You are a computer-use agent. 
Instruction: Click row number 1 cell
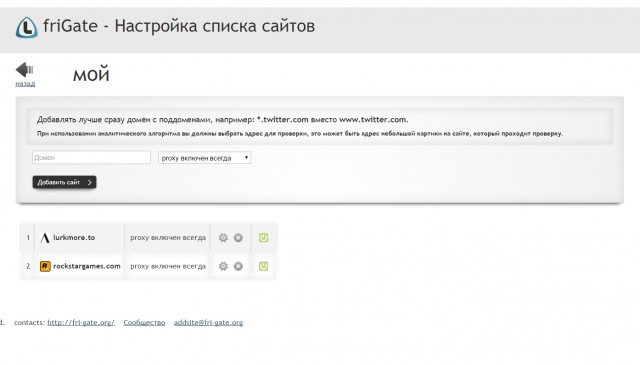28,238
